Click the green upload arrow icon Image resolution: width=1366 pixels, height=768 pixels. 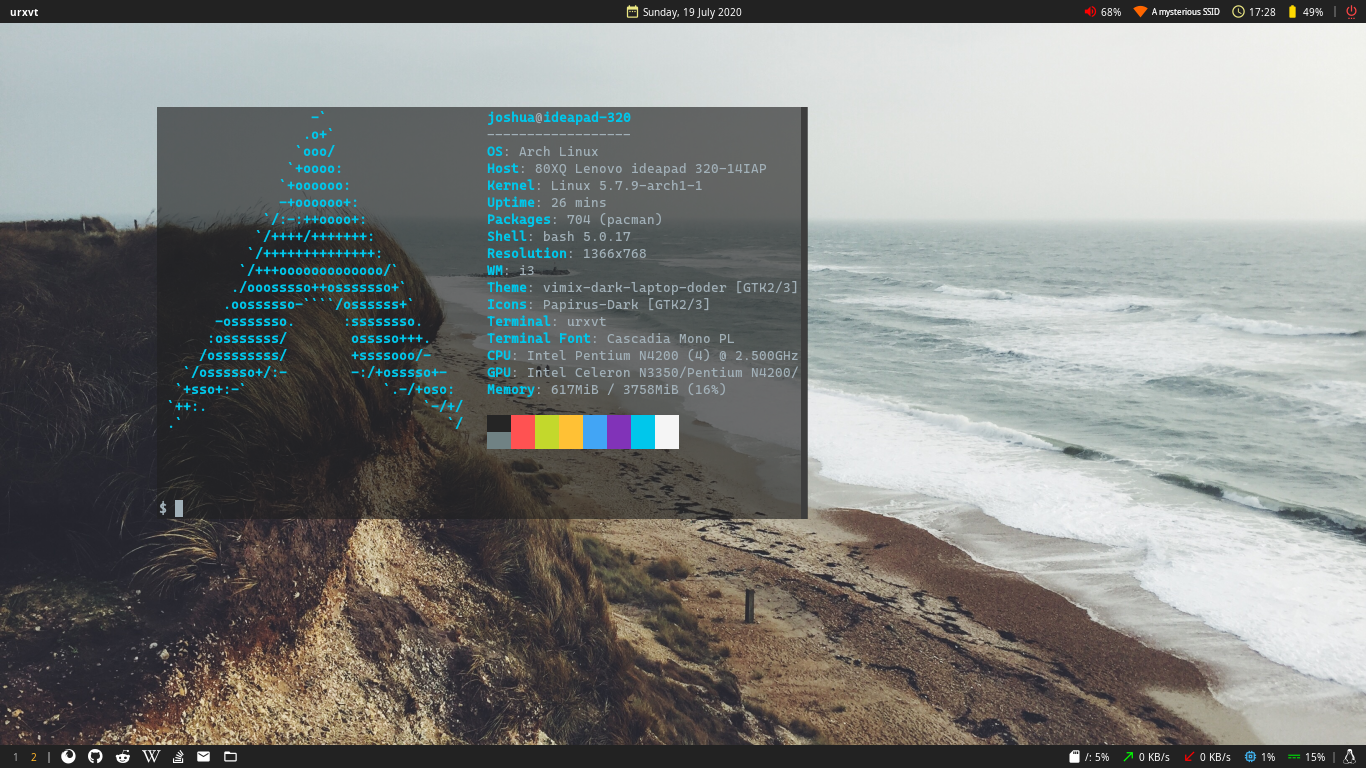pyautogui.click(x=1128, y=757)
